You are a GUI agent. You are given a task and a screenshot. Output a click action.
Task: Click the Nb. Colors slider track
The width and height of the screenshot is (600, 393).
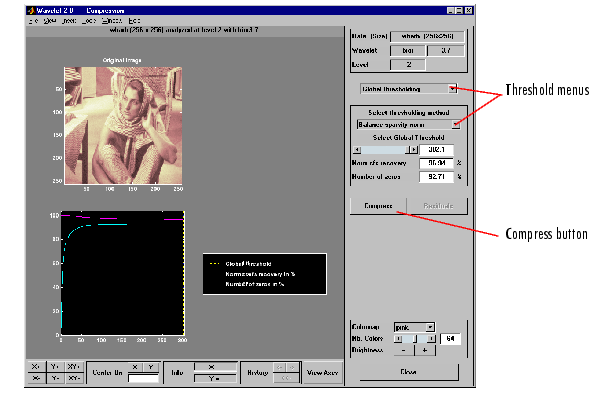point(415,339)
